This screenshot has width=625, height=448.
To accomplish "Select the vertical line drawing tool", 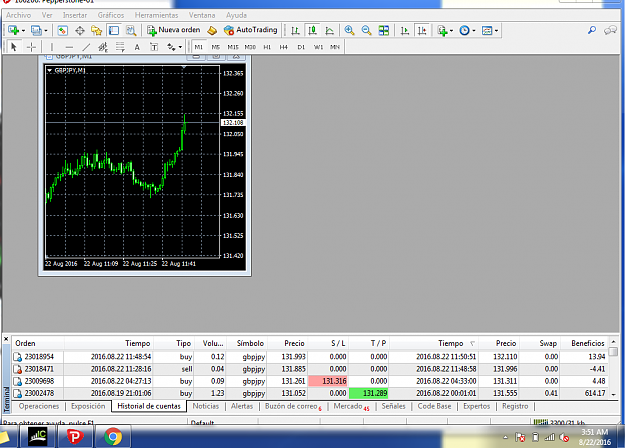I will coord(51,47).
